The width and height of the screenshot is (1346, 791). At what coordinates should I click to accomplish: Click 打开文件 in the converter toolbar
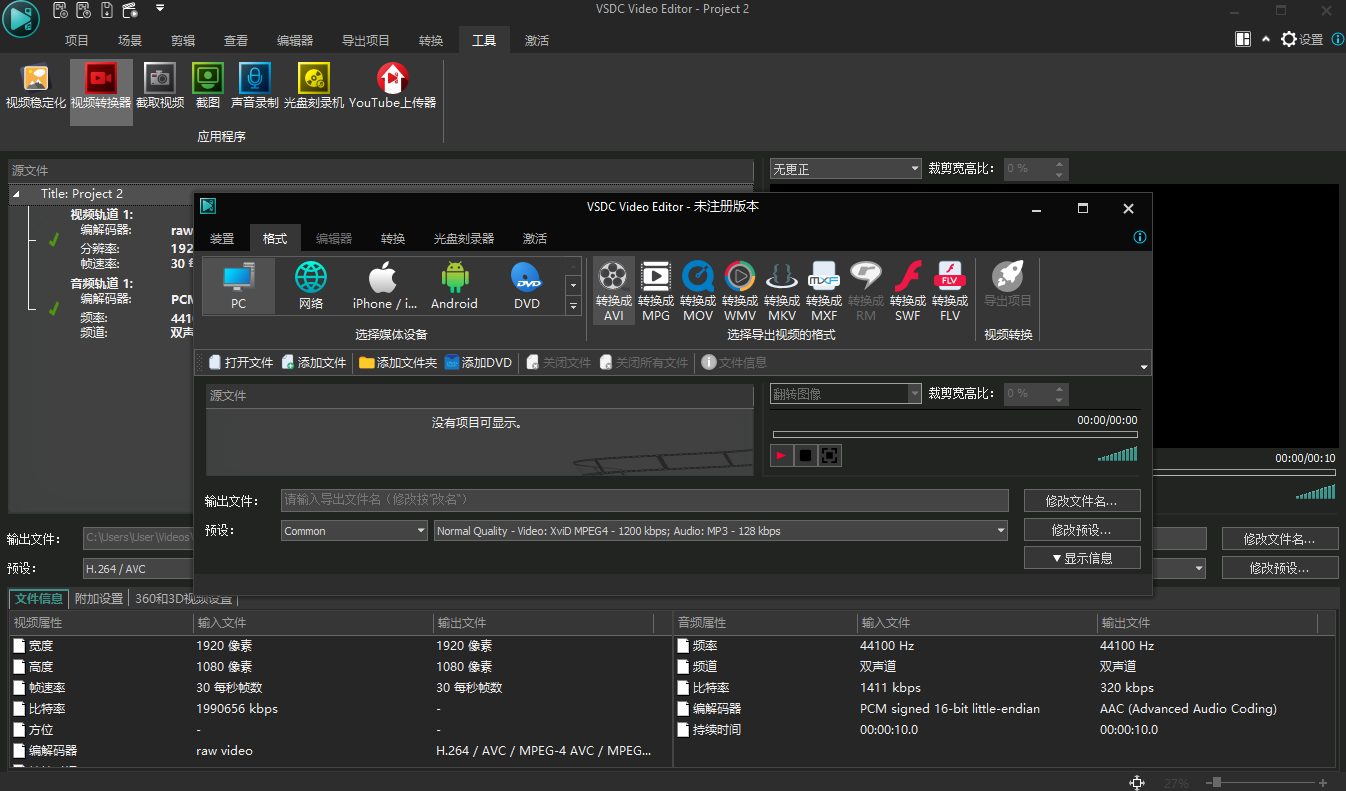241,362
